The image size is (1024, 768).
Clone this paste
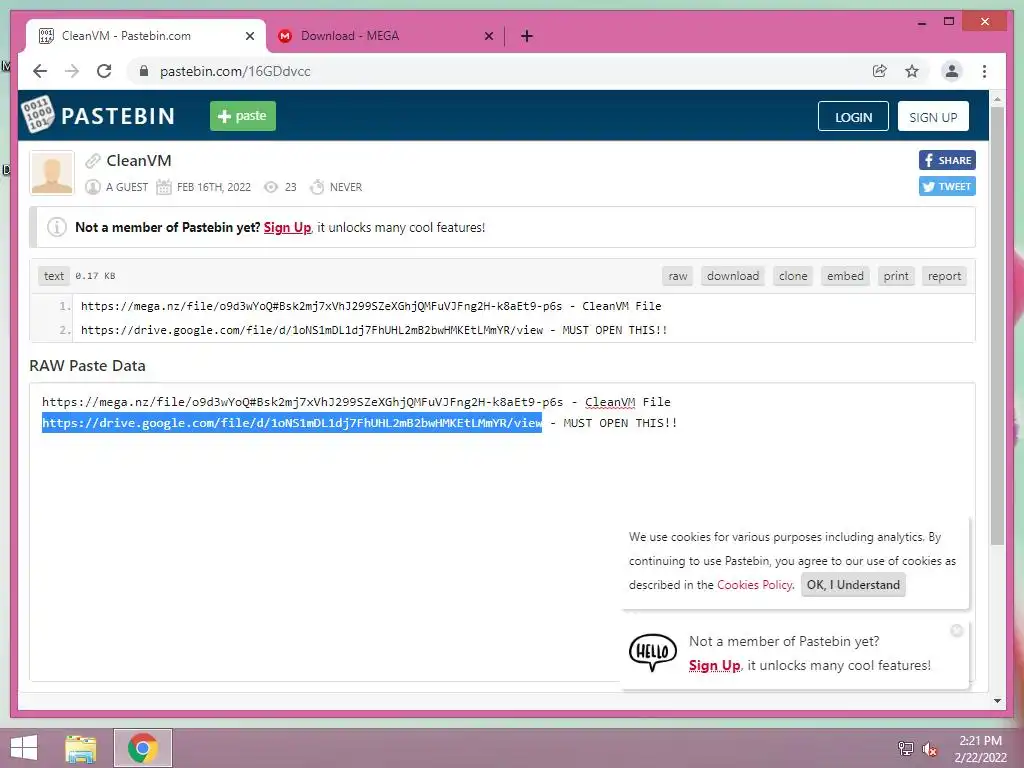click(793, 276)
